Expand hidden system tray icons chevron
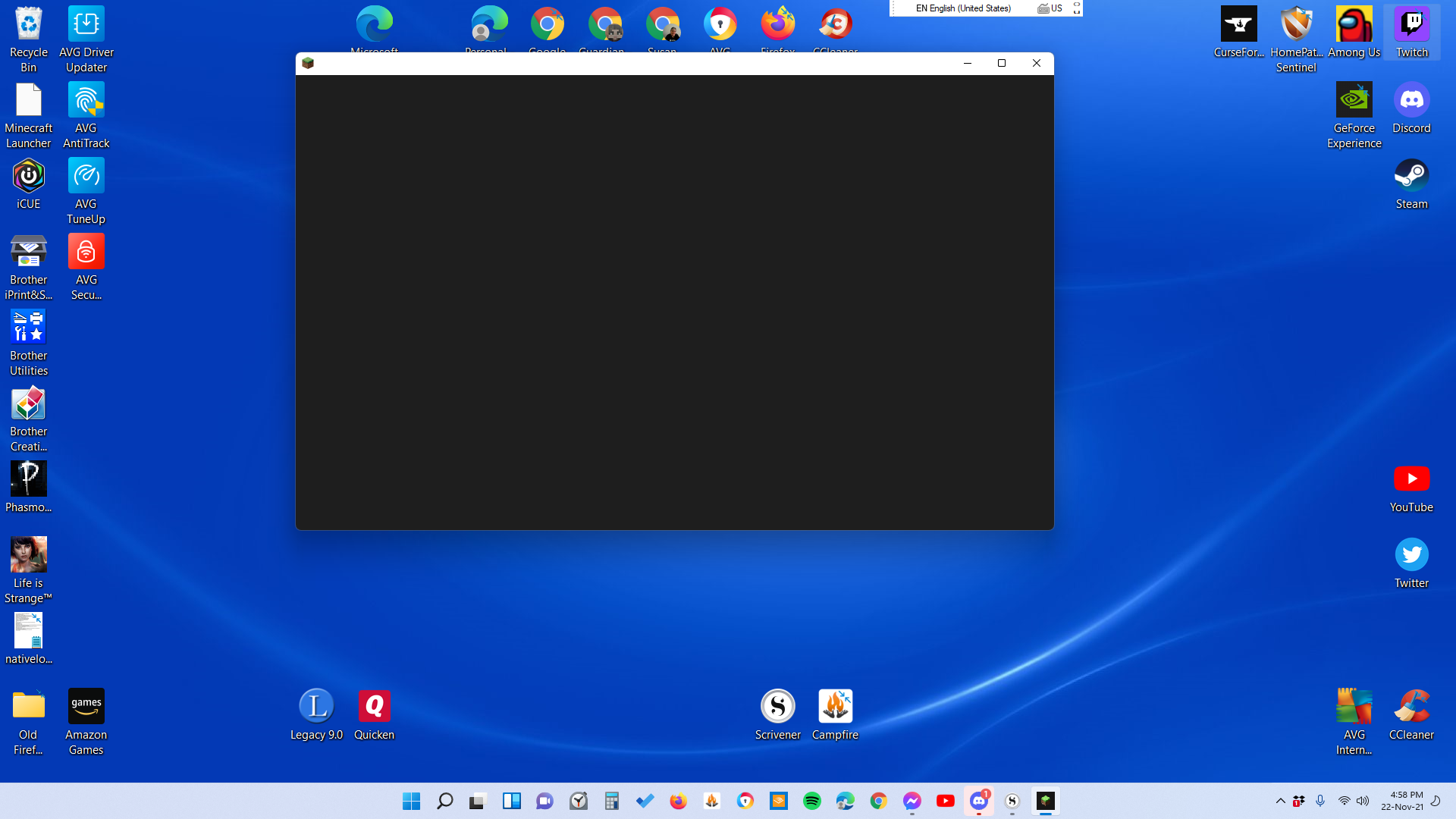Screen dimensions: 1456x819 click(1280, 801)
